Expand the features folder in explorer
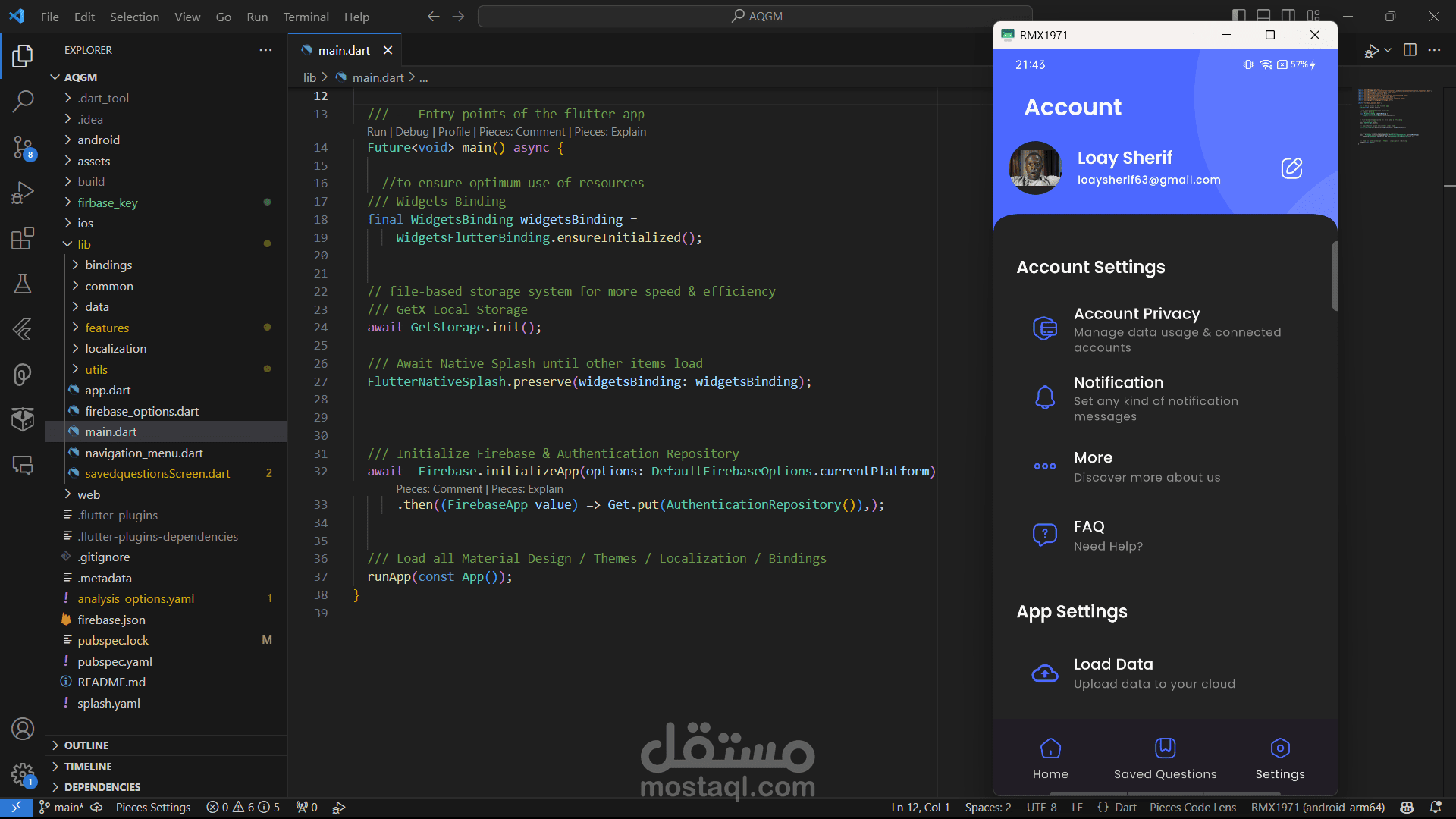Screen dimensions: 1456x819 point(107,328)
